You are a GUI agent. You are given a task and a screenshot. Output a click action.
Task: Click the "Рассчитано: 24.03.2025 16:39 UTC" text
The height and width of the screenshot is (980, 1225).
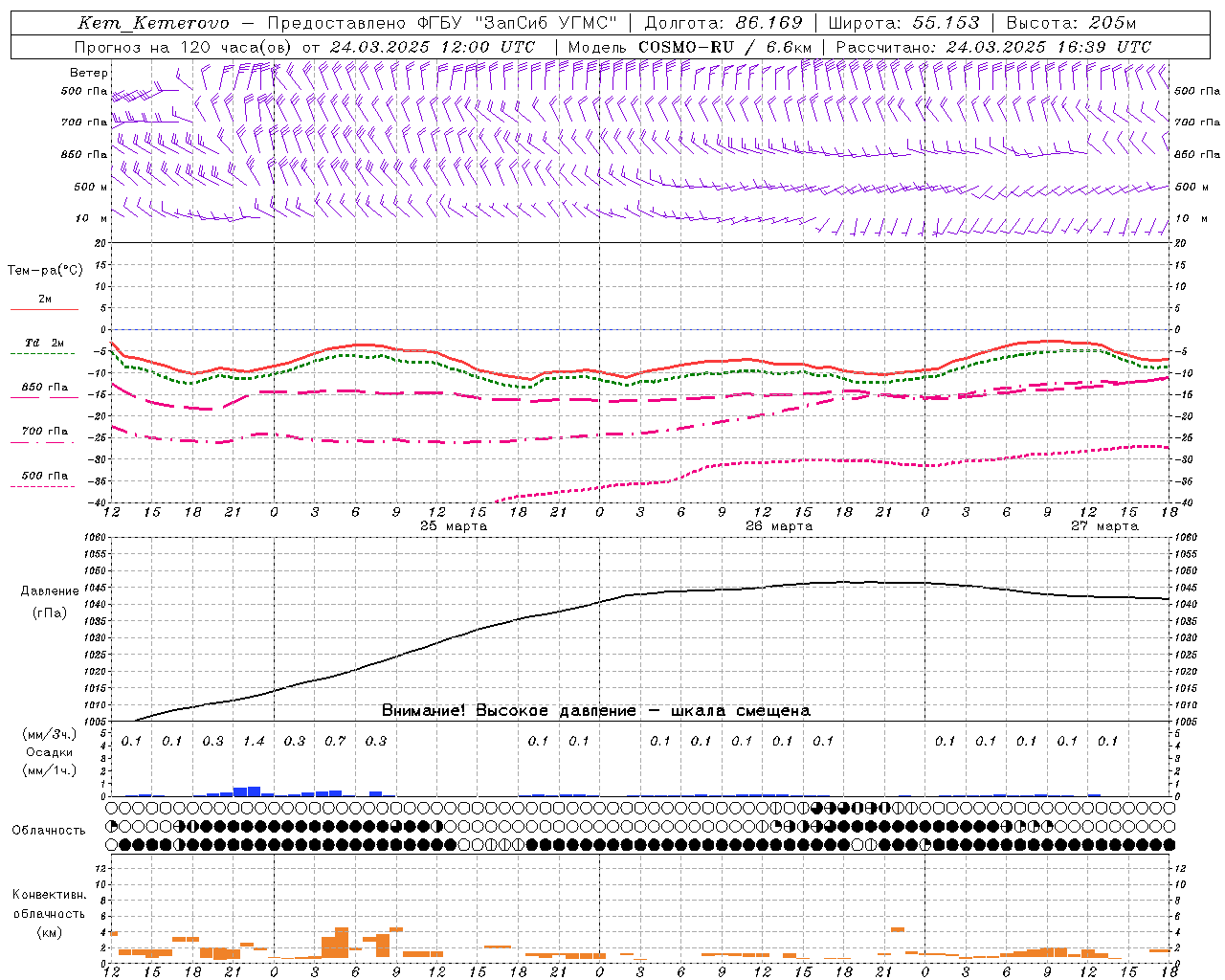coord(993,47)
